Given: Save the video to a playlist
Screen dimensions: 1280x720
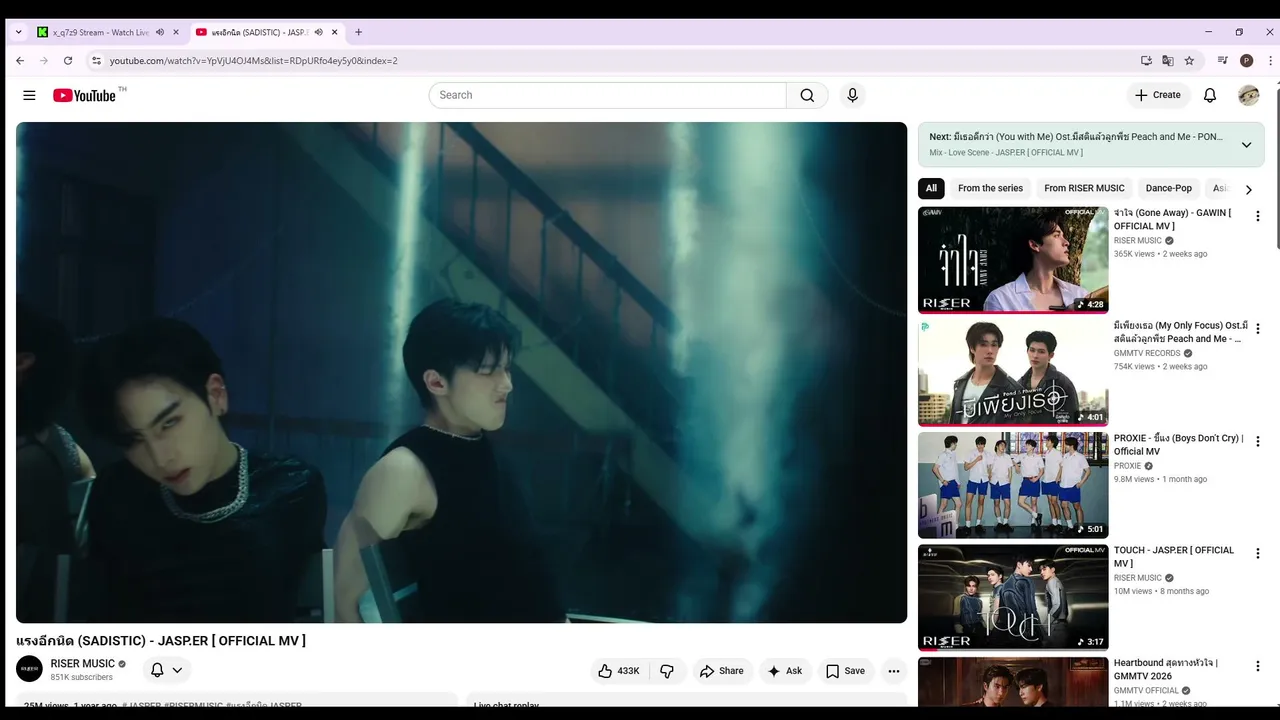Looking at the screenshot, I should tap(845, 671).
